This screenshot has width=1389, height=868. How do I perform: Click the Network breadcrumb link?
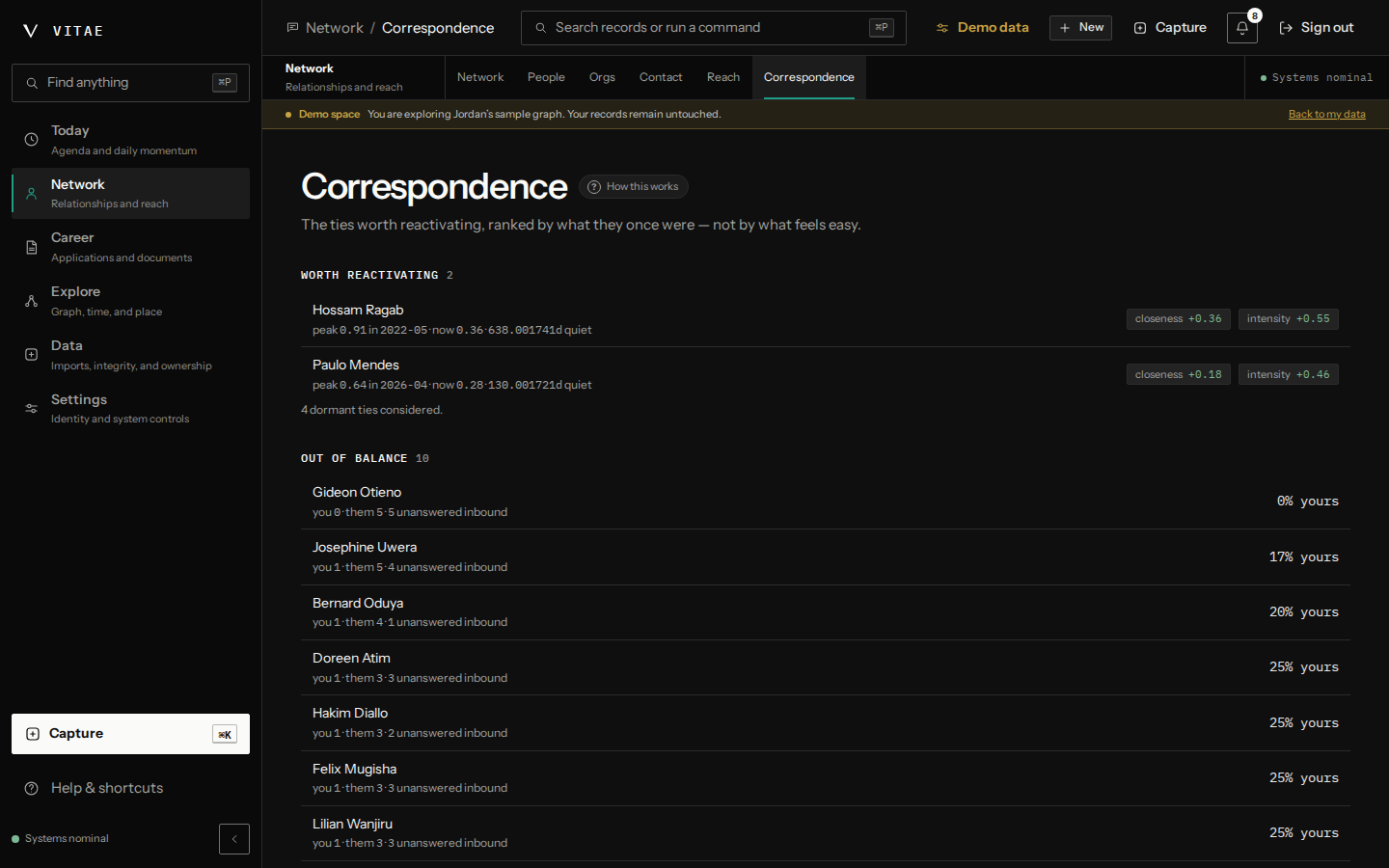[335, 28]
